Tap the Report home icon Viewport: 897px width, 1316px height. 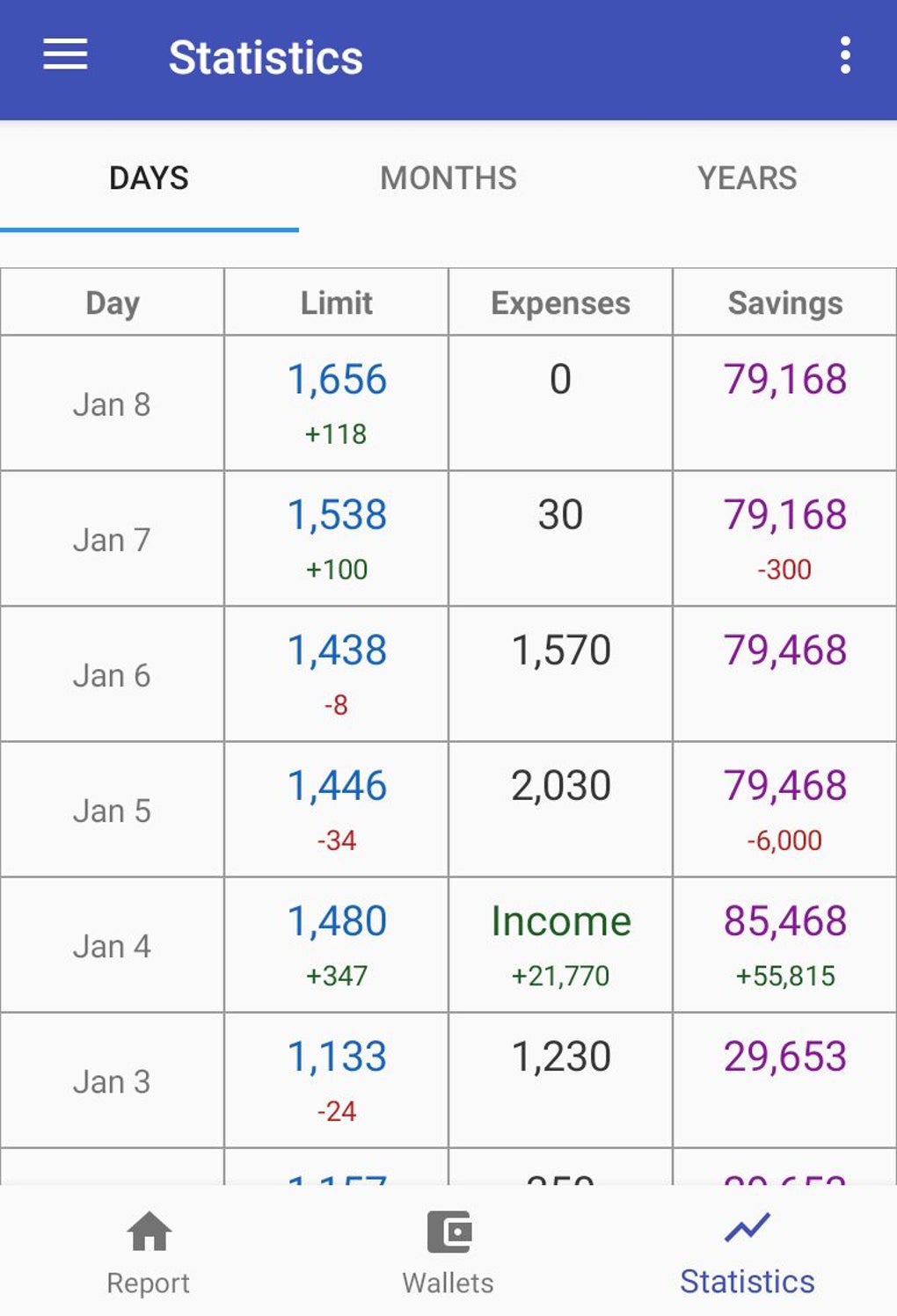pyautogui.click(x=149, y=1232)
